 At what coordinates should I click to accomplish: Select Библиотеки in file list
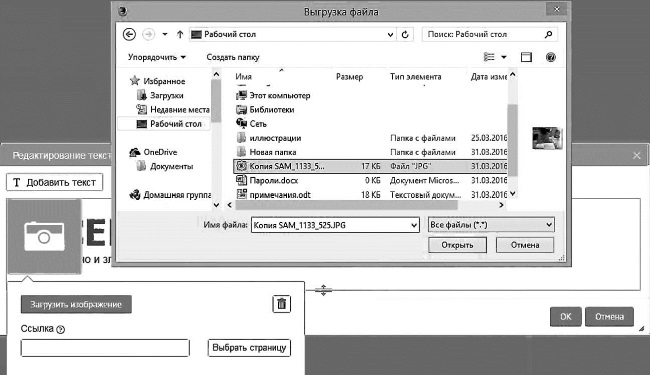pos(265,109)
